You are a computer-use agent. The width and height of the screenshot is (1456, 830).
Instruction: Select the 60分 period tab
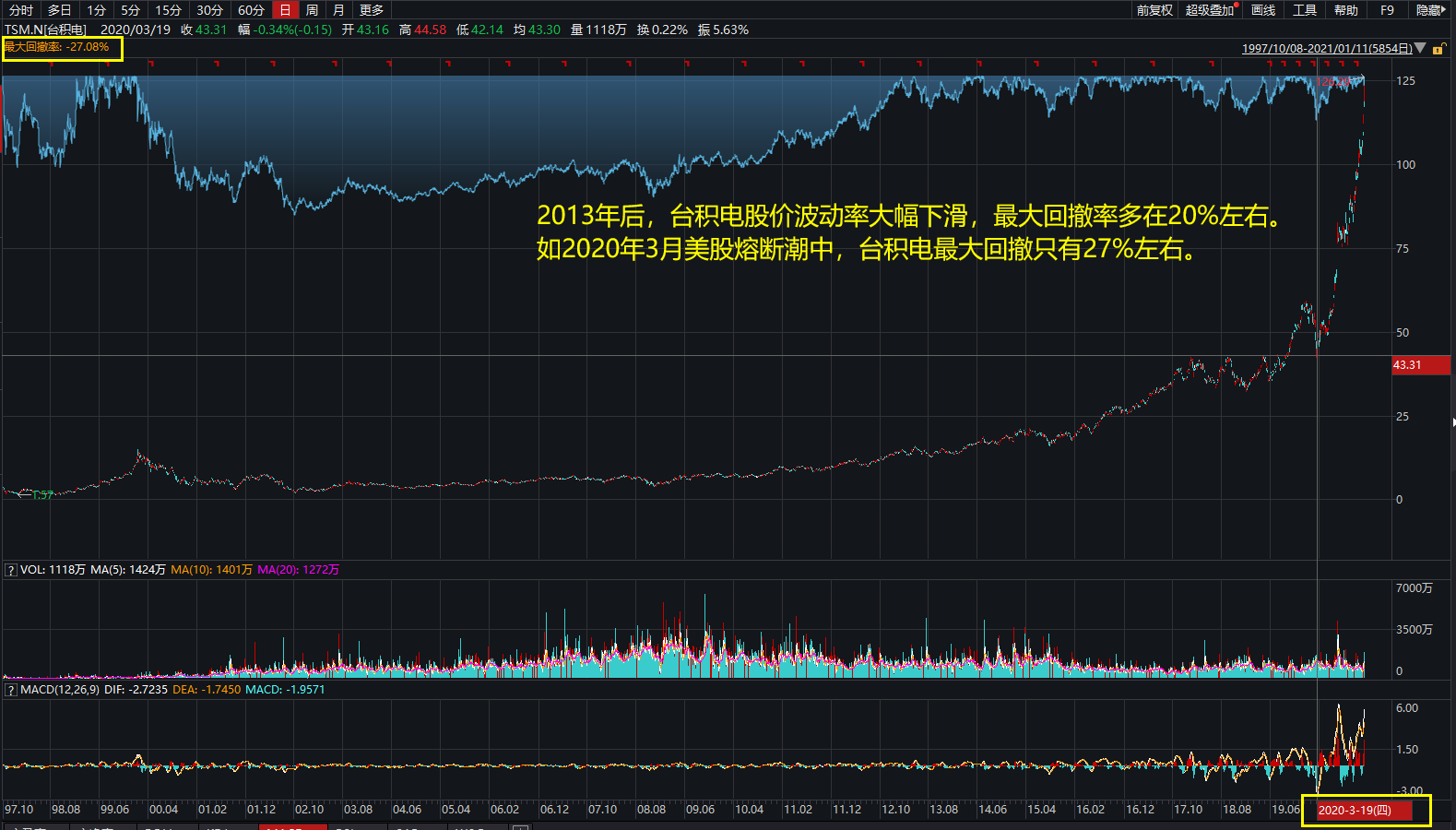[x=251, y=10]
